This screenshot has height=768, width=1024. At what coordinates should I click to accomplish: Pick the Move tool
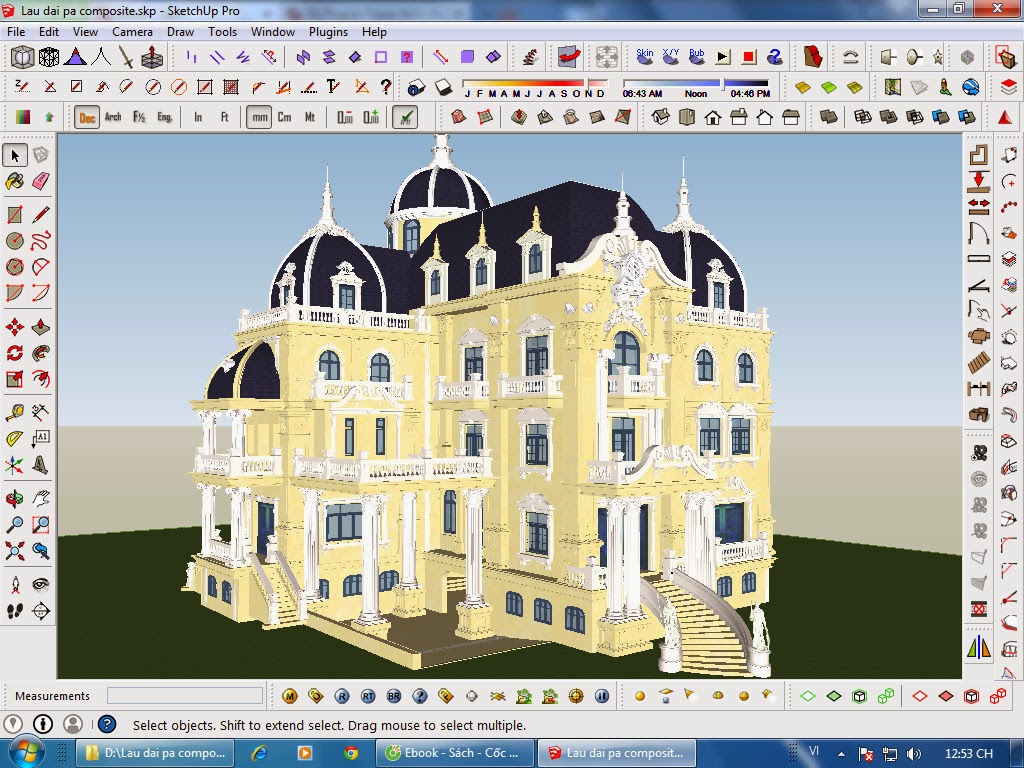point(15,327)
